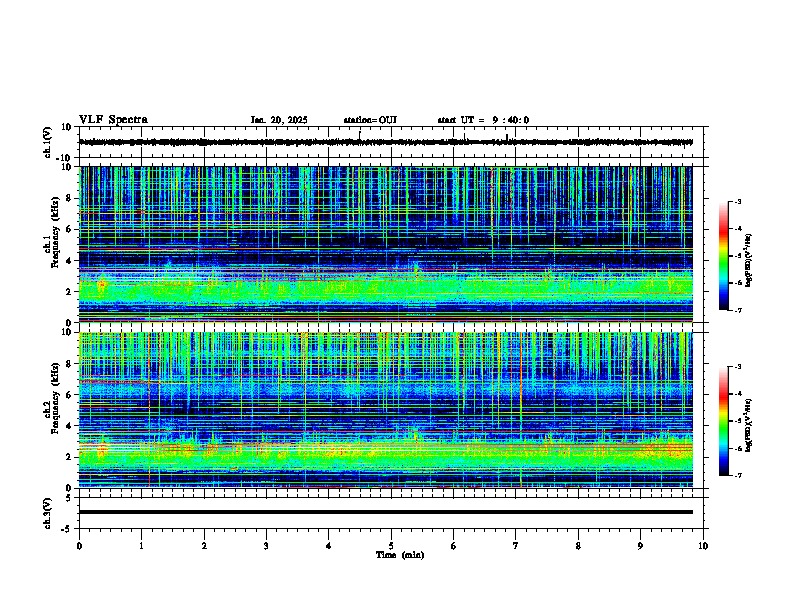Click time axis tick label "8"

click(x=578, y=546)
